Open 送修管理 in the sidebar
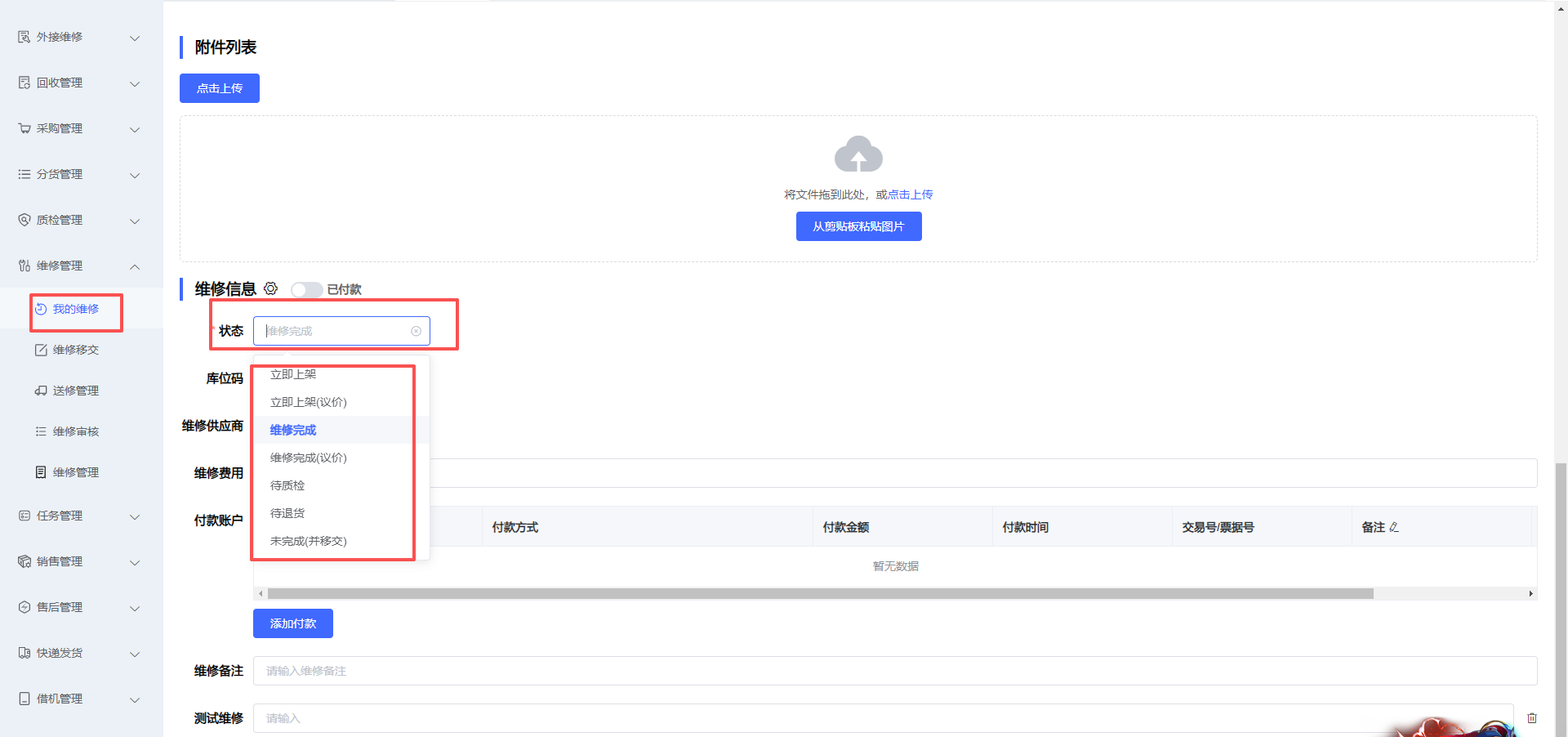The width and height of the screenshot is (1568, 737). [x=75, y=391]
